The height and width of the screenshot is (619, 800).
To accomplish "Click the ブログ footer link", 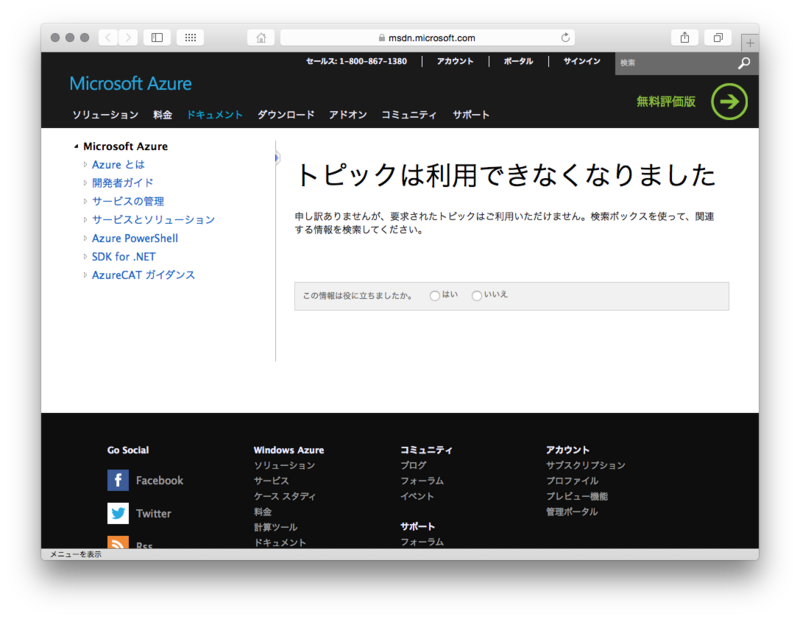I will pyautogui.click(x=413, y=465).
